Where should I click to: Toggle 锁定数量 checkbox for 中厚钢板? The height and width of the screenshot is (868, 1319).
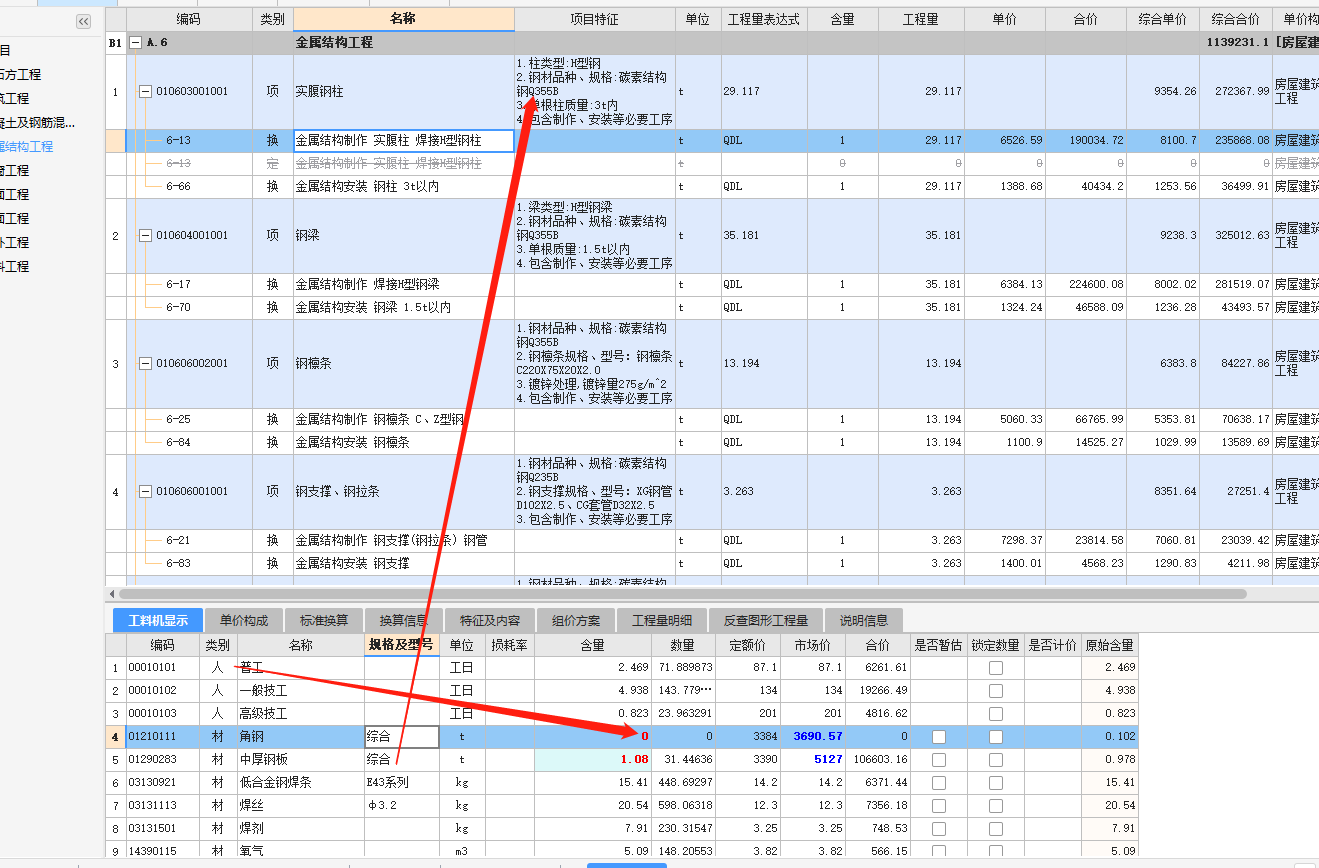(996, 760)
